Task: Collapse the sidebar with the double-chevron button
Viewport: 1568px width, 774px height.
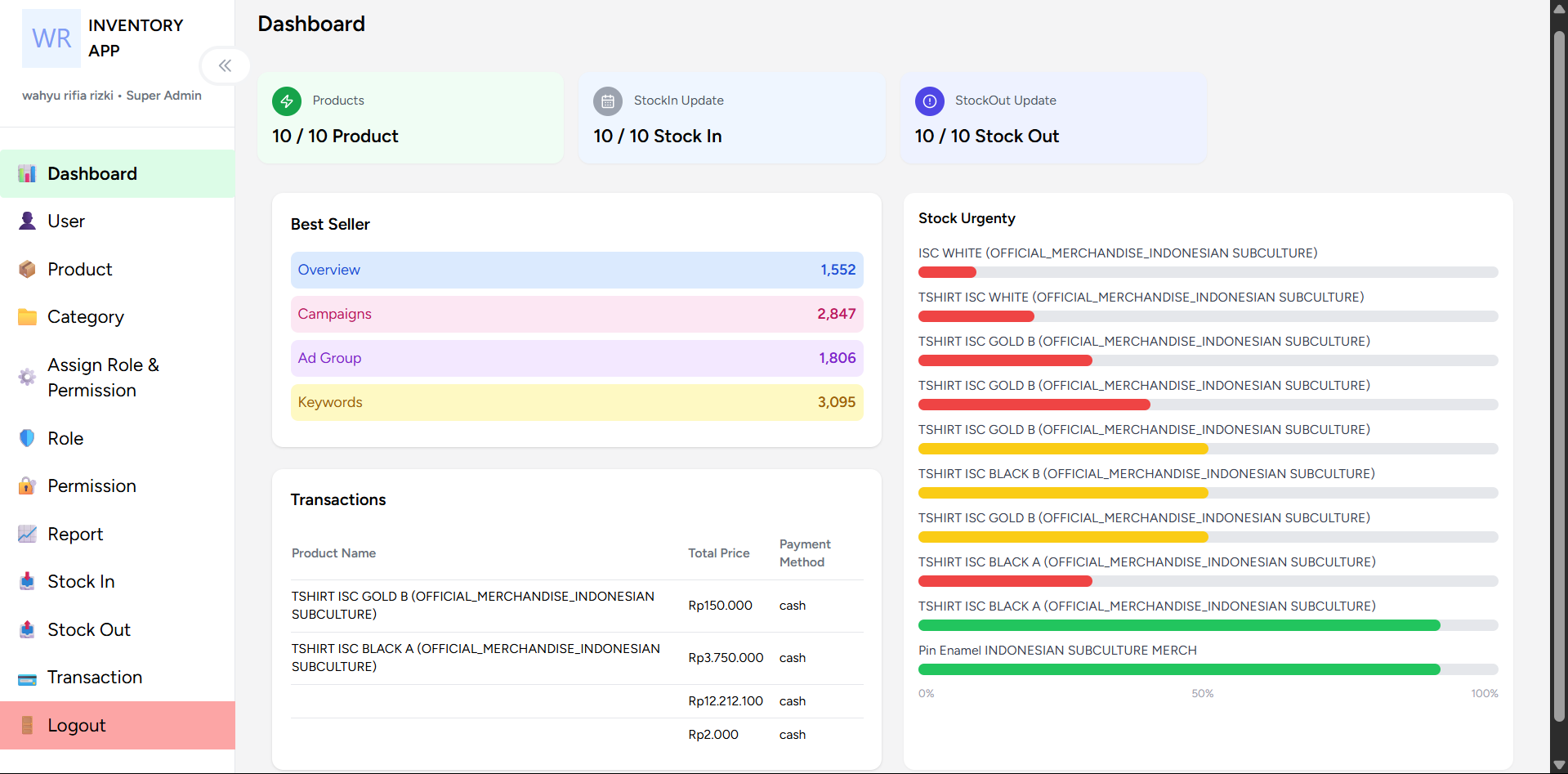Action: coord(225,65)
